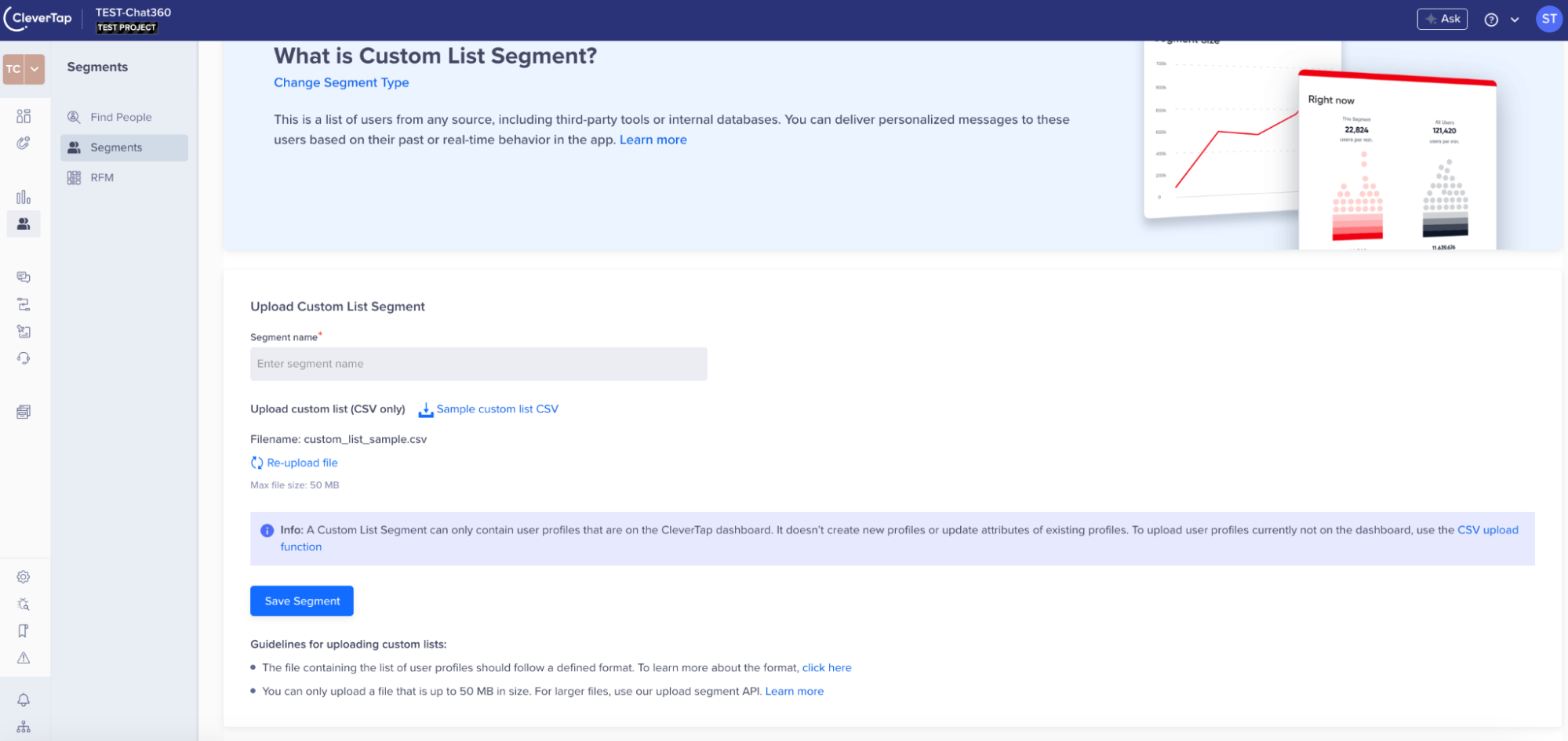Select the segments people icon in left rail

[x=24, y=223]
